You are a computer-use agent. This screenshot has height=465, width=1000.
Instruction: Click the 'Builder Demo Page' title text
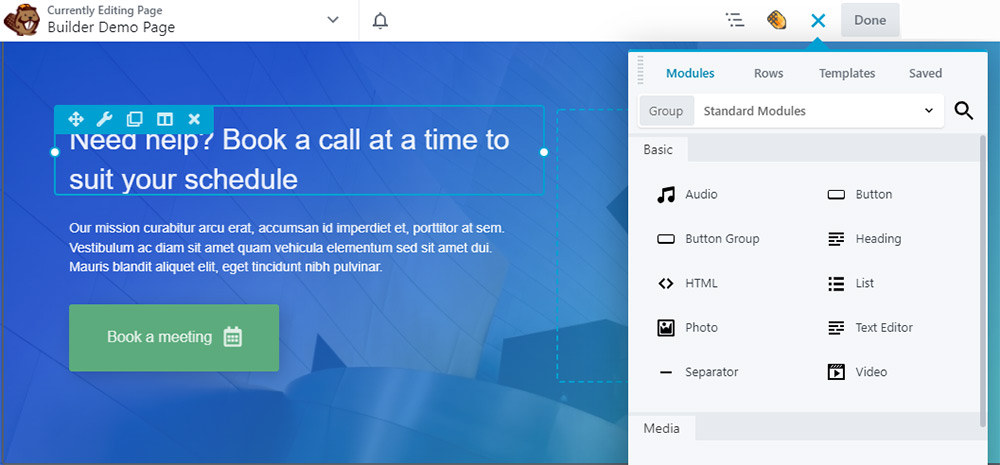111,27
